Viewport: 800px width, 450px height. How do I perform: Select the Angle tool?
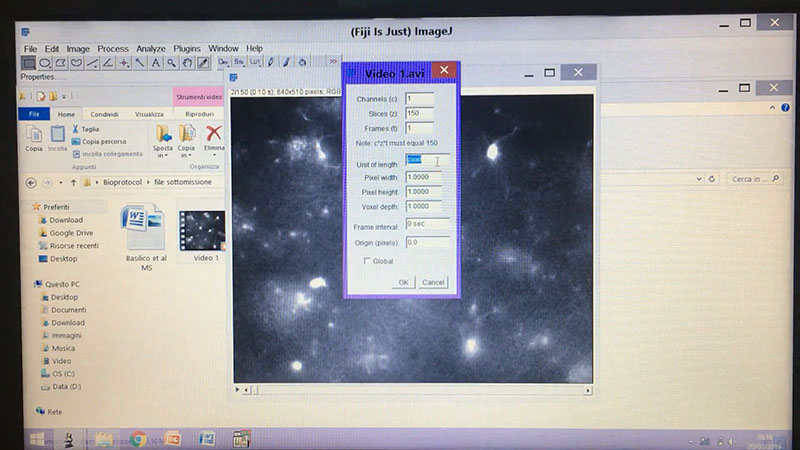tap(108, 63)
